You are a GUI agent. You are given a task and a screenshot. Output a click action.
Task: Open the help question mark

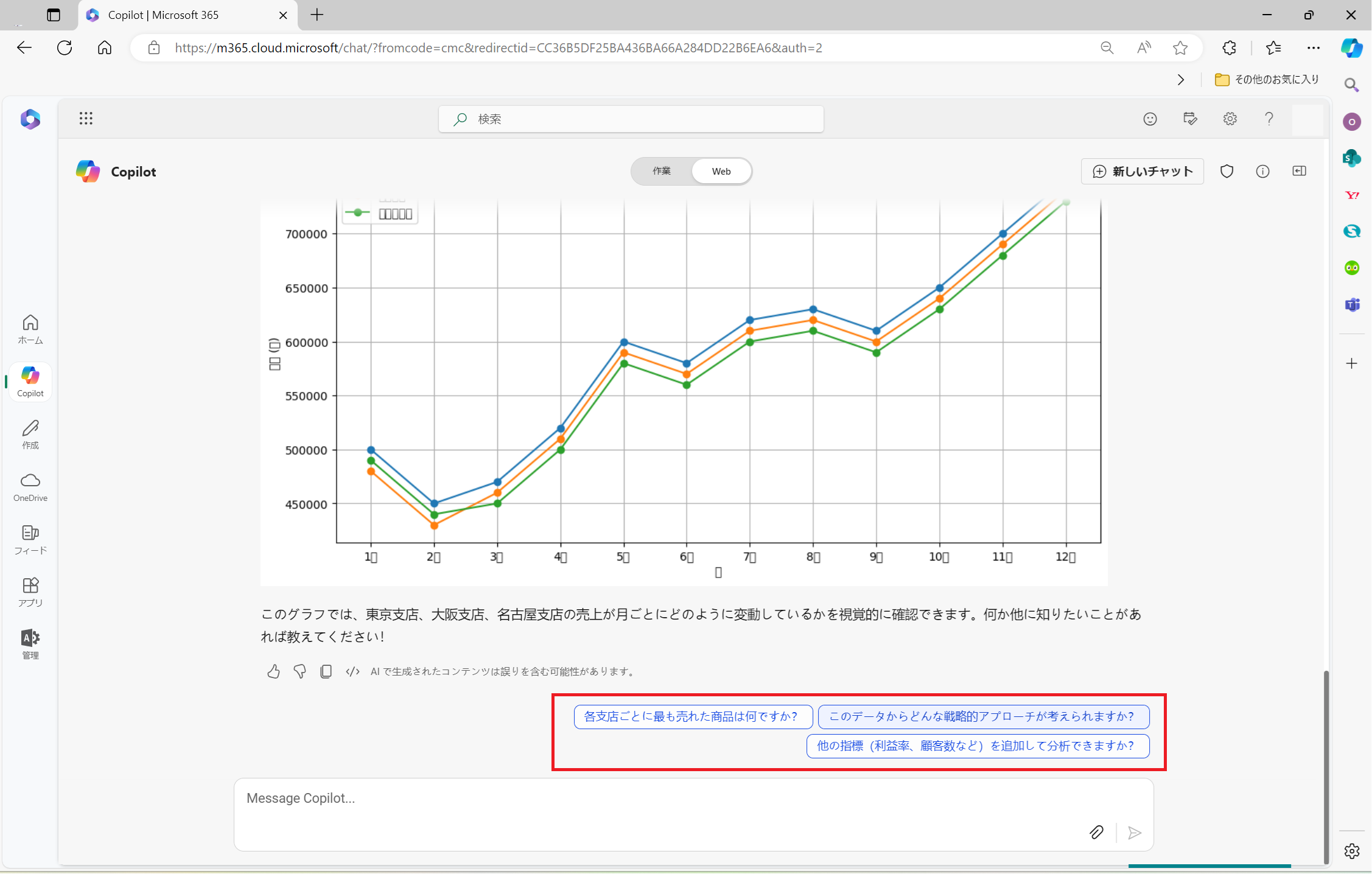click(1269, 119)
